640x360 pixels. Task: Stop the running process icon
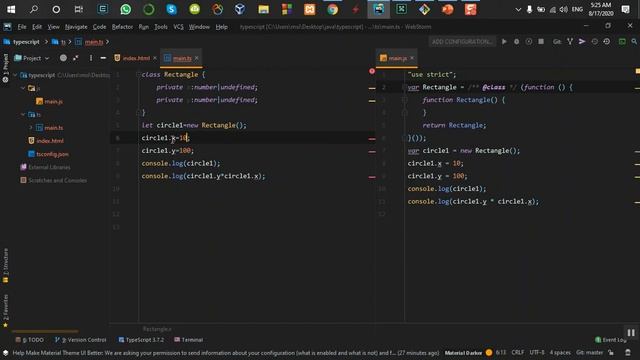point(541,42)
